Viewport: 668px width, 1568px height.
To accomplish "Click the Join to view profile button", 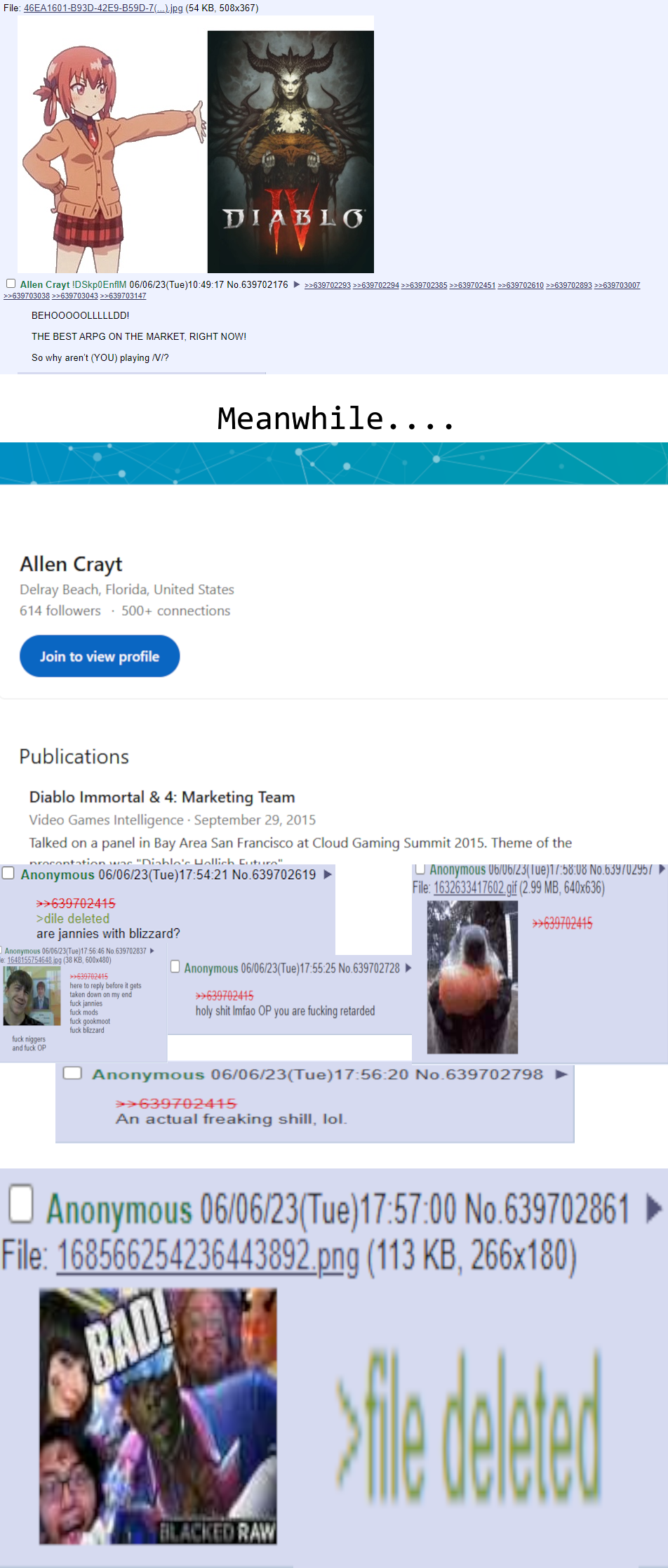I will click(x=100, y=656).
